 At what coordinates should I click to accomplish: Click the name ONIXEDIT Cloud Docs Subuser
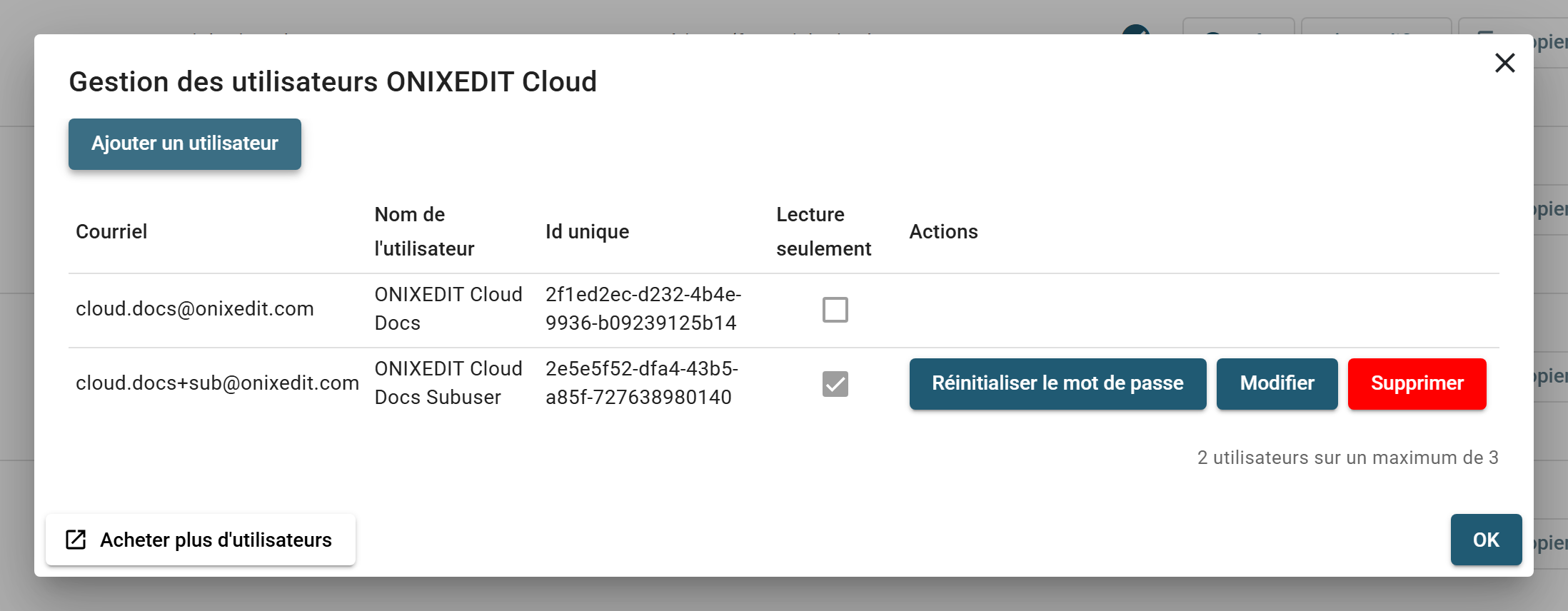point(448,383)
